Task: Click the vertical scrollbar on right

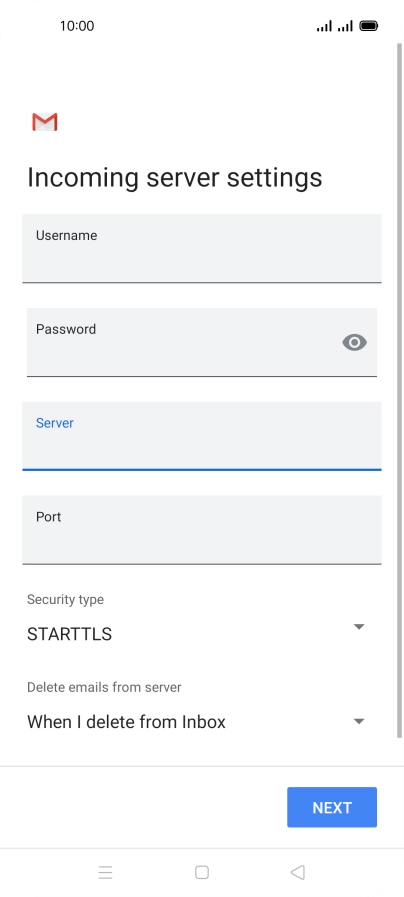Action: [399, 390]
